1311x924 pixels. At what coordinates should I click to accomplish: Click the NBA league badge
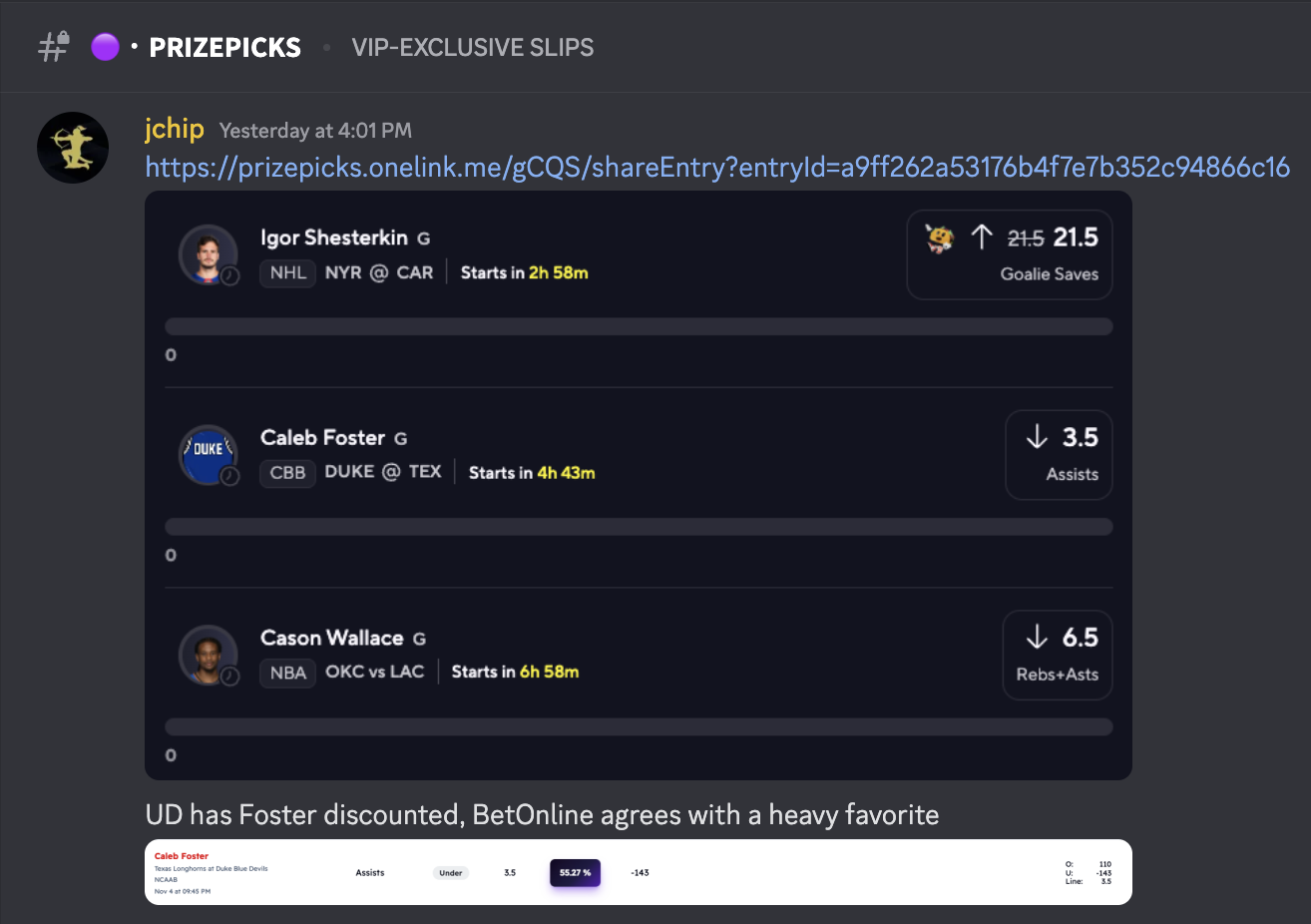pyautogui.click(x=287, y=673)
